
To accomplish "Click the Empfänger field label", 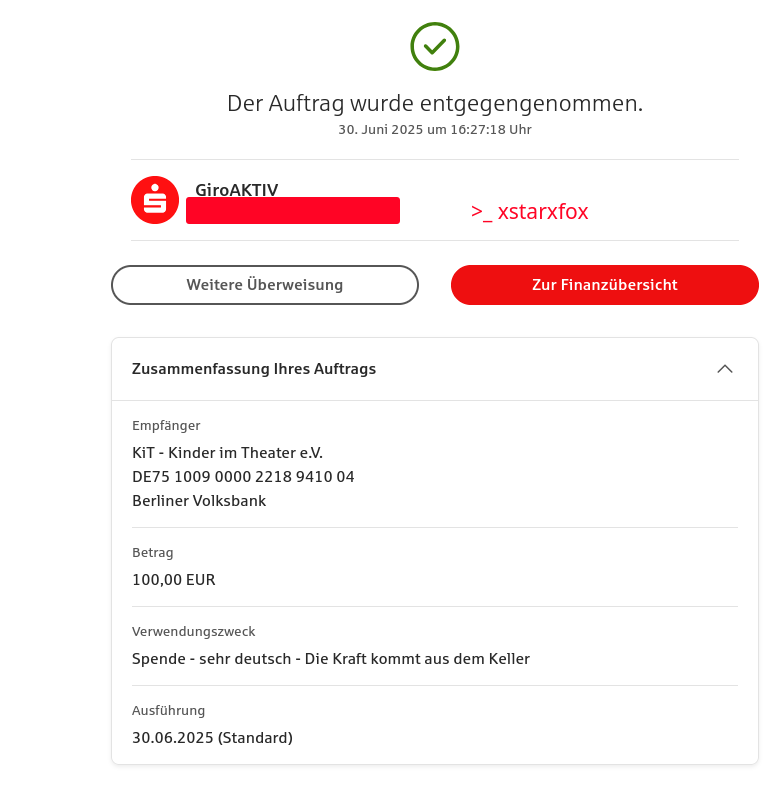I will coord(166,426).
